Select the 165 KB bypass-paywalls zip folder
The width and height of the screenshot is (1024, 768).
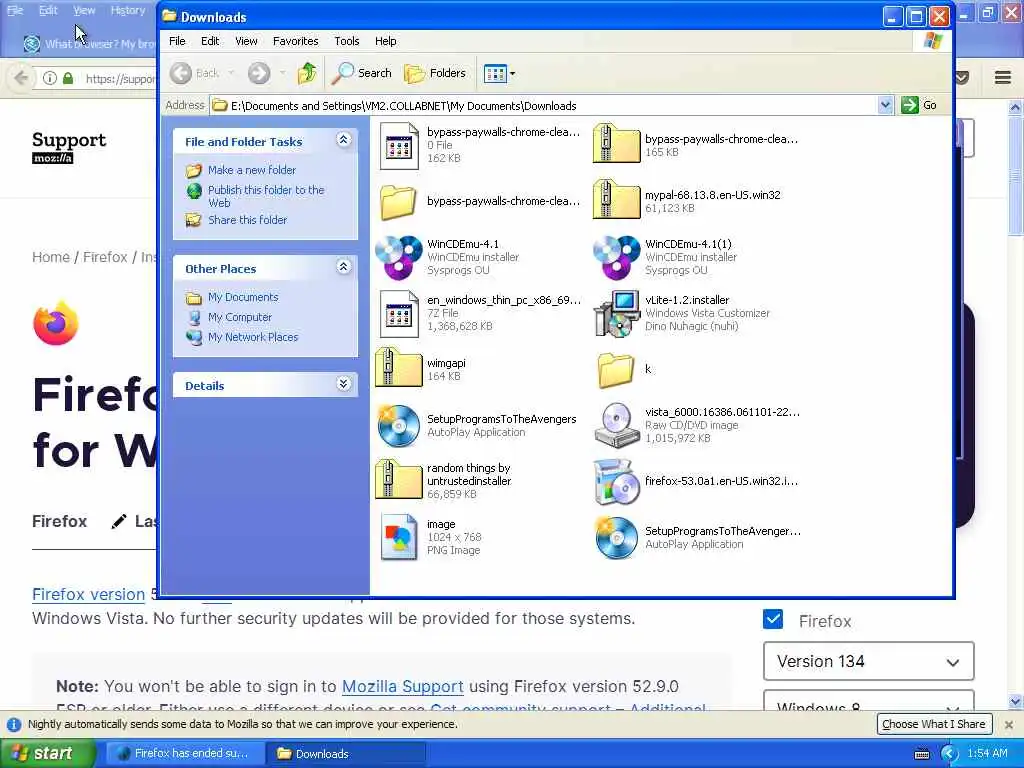(x=616, y=144)
